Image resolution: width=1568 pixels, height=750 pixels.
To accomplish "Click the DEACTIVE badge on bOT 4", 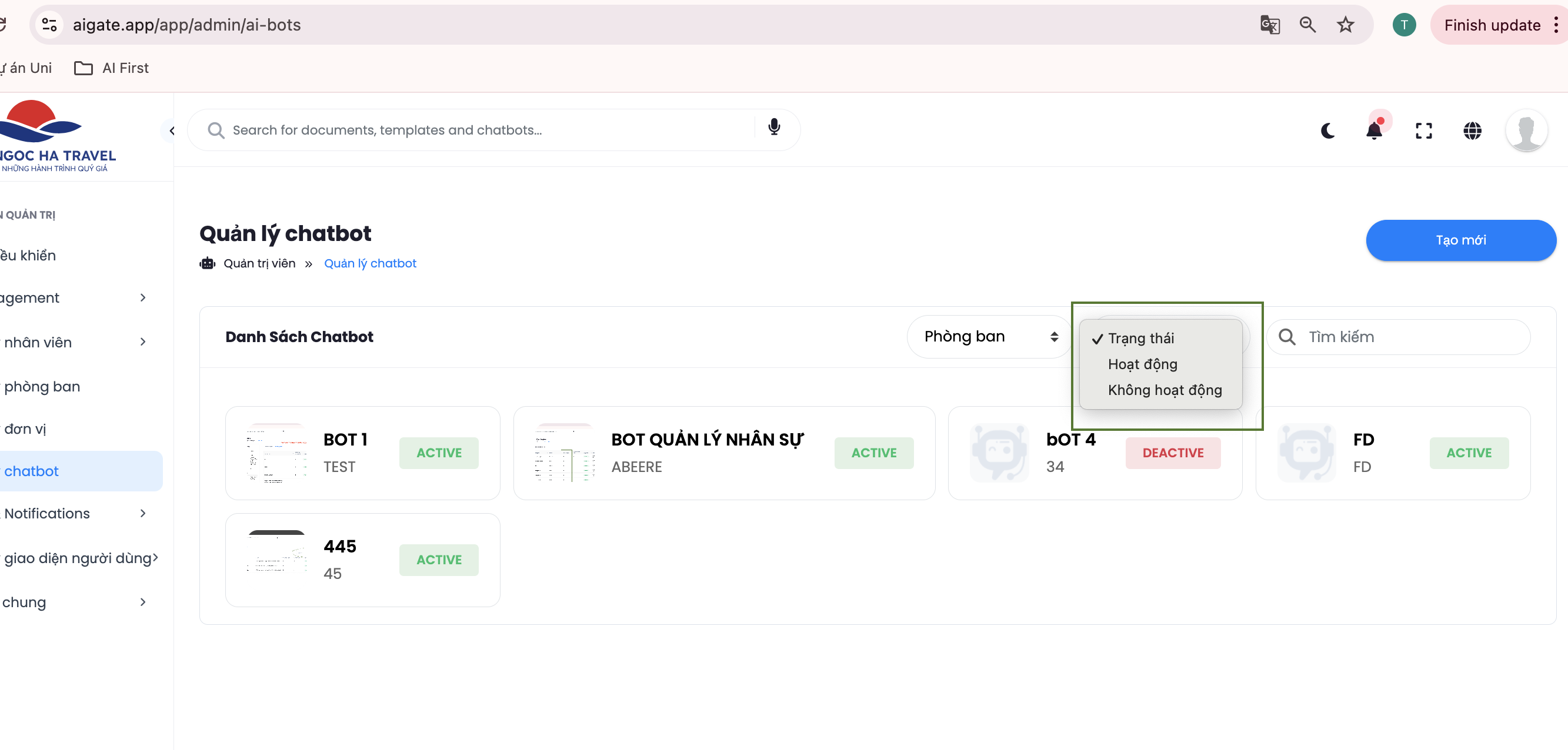I will point(1172,453).
